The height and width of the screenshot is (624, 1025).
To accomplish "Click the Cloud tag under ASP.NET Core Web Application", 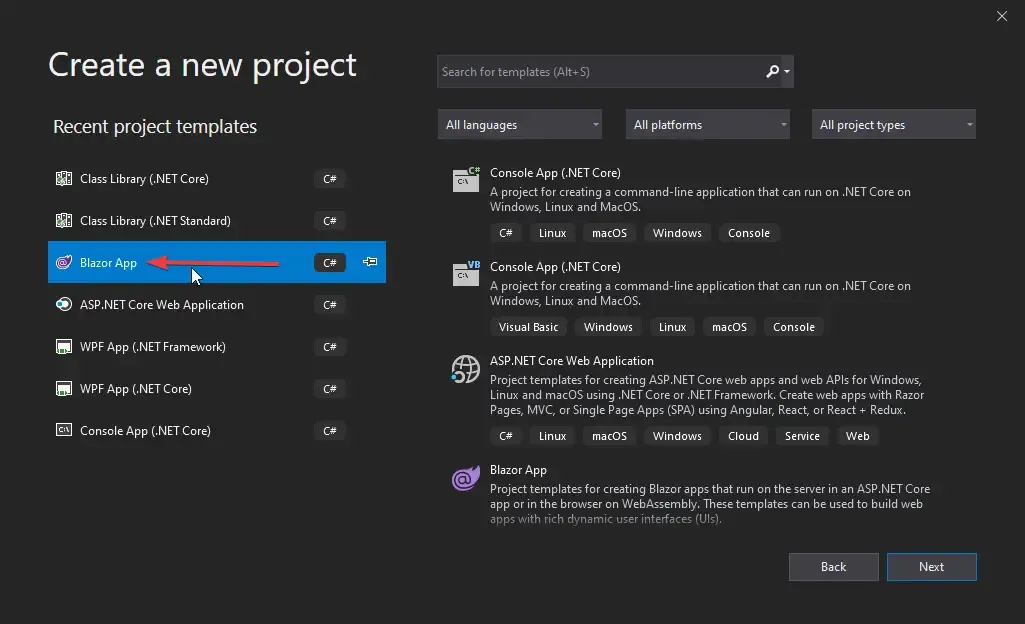I will (743, 436).
